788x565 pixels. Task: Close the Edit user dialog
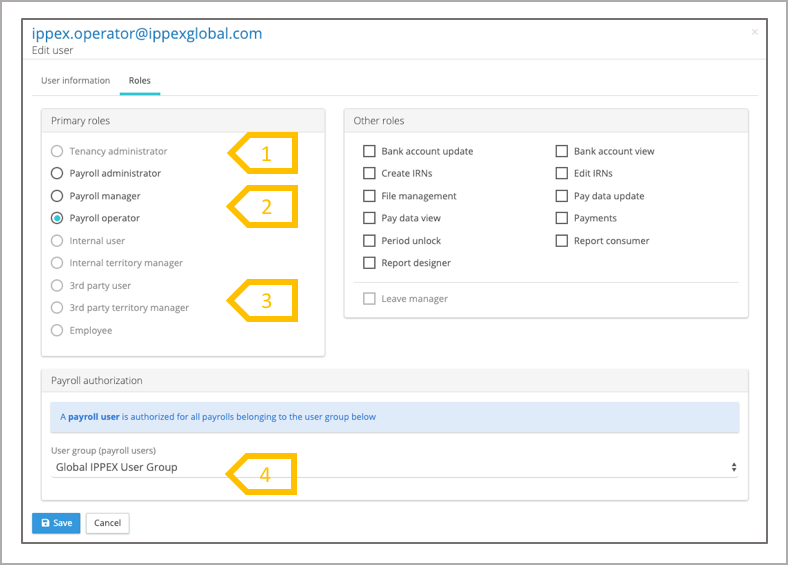click(754, 33)
